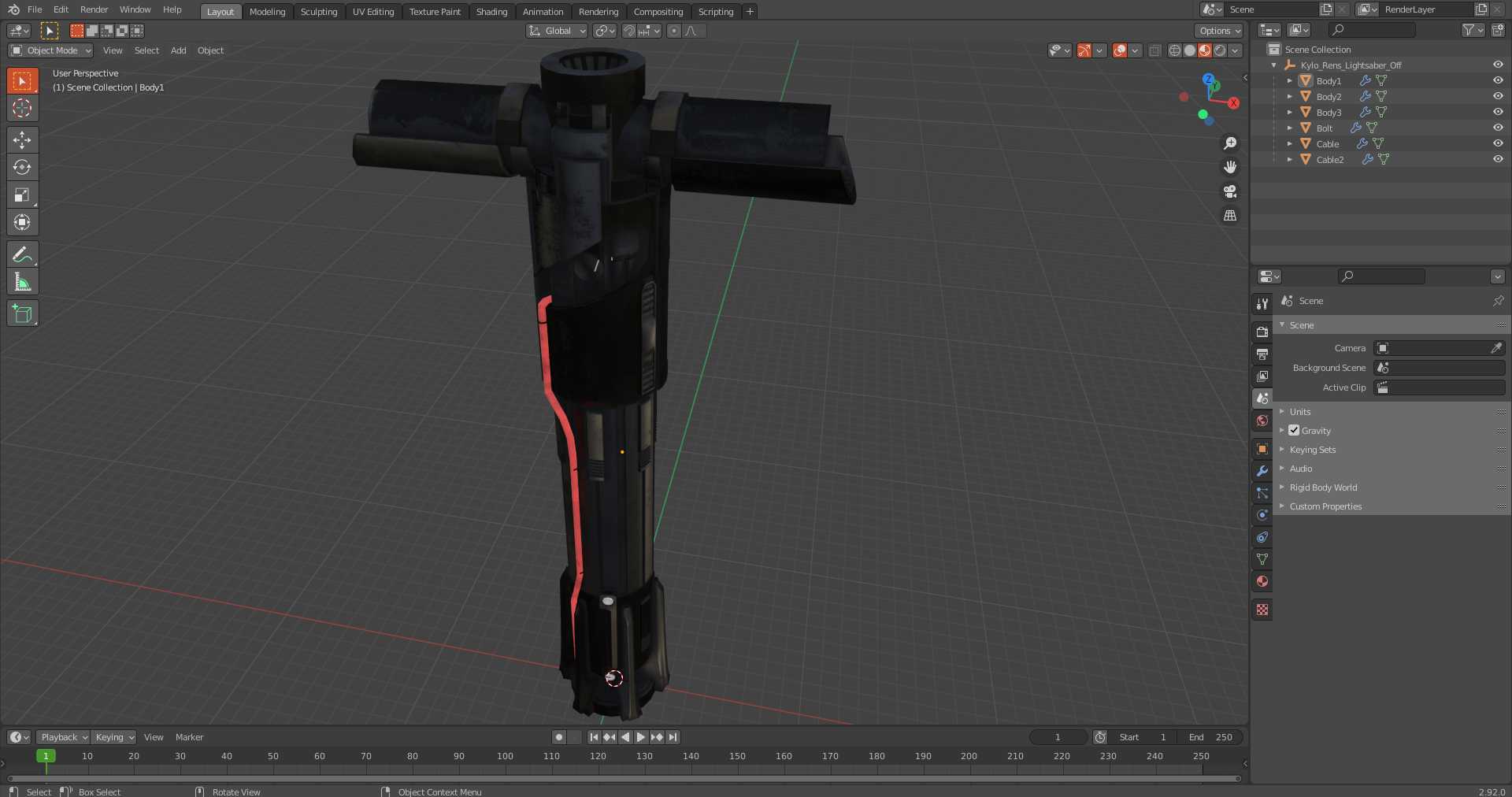Open the Add menu in viewport header
Screen dimensions: 1512x797
[x=179, y=50]
